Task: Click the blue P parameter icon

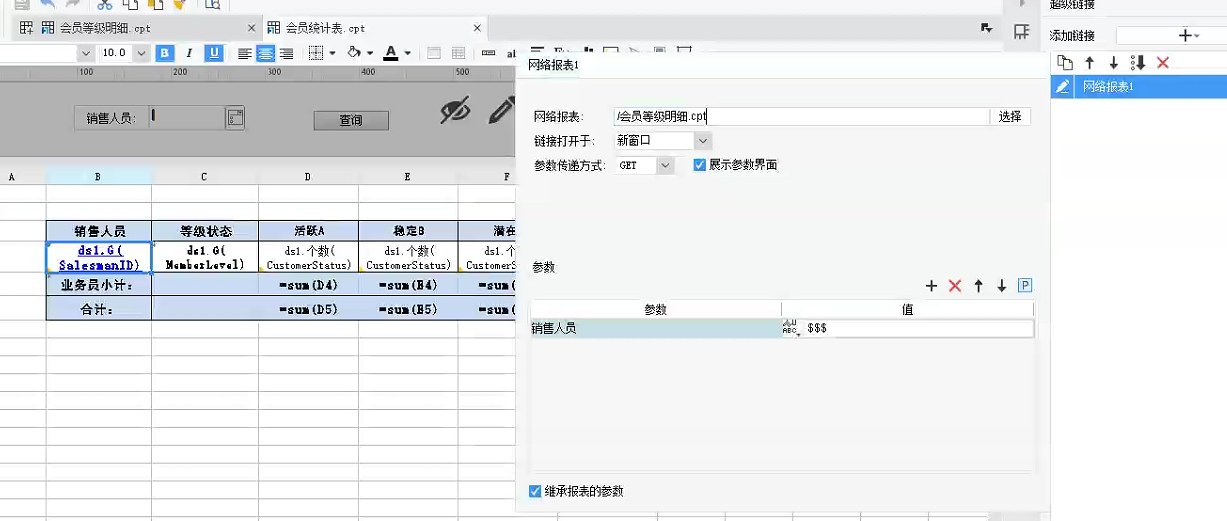Action: pos(1025,286)
